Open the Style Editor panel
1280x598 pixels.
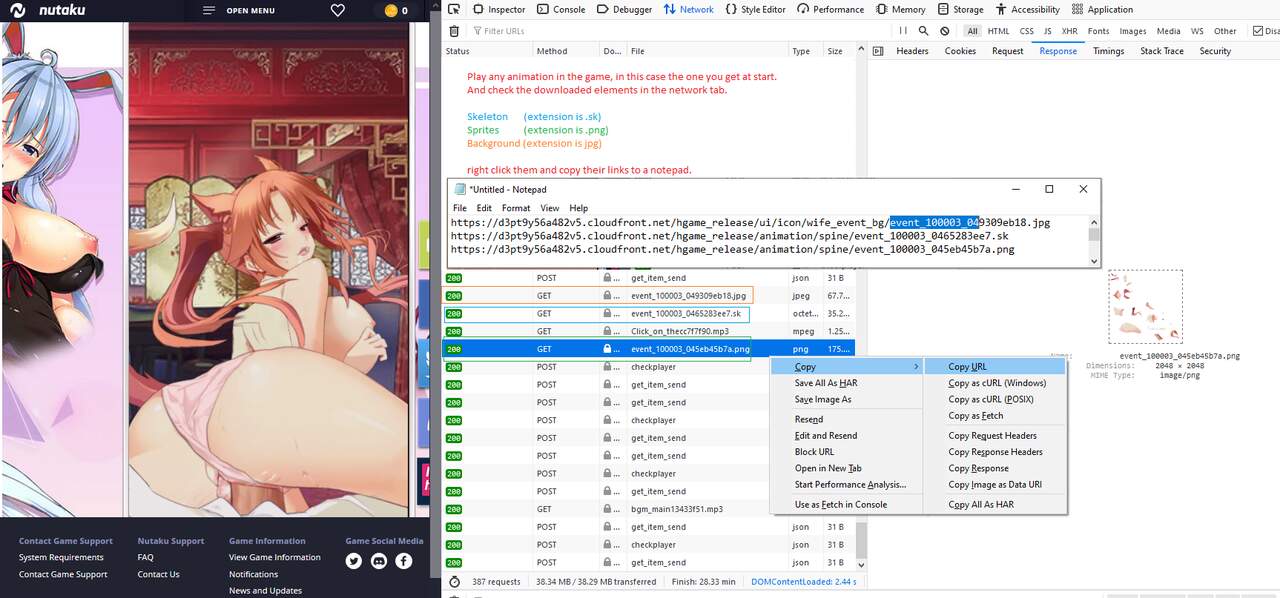coord(755,9)
